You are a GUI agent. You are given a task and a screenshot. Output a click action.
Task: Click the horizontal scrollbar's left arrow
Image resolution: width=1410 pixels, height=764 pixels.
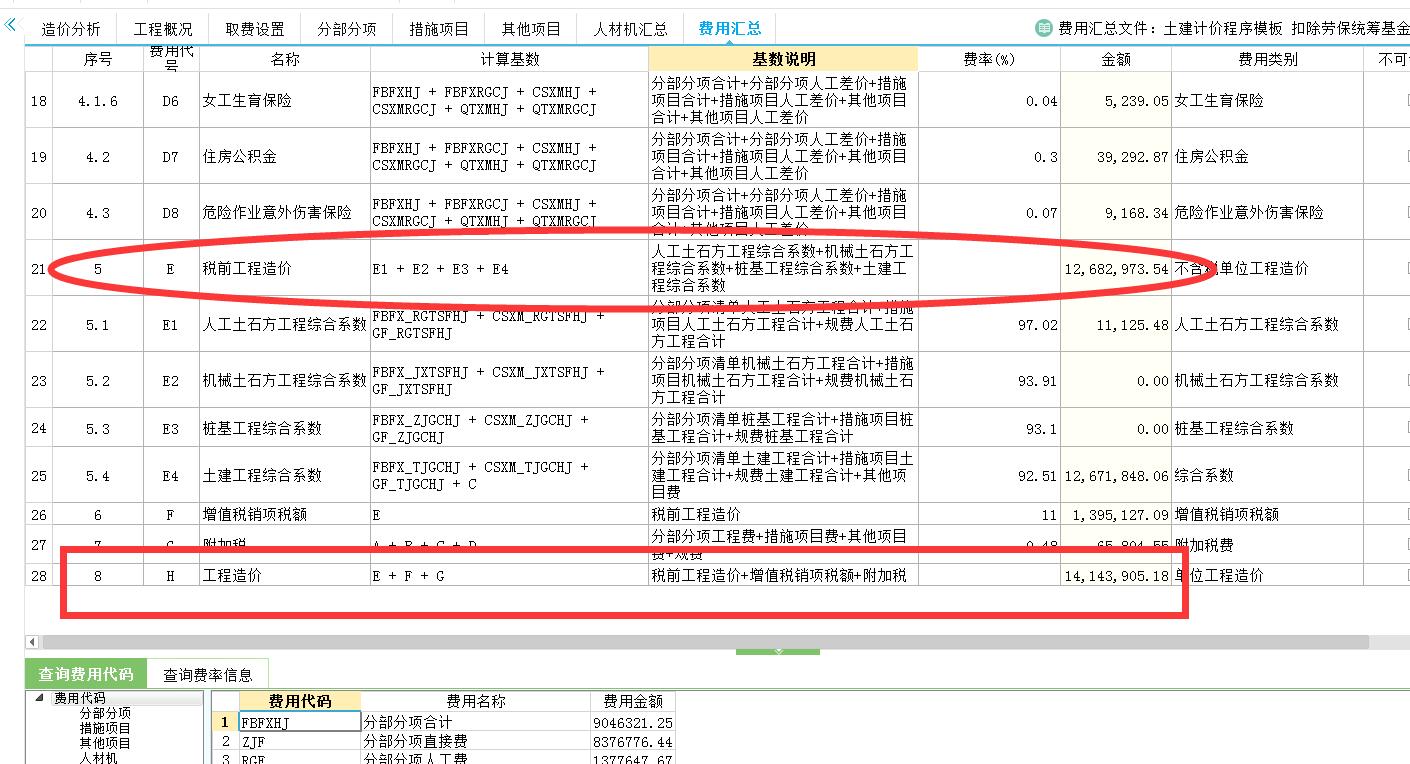click(32, 641)
